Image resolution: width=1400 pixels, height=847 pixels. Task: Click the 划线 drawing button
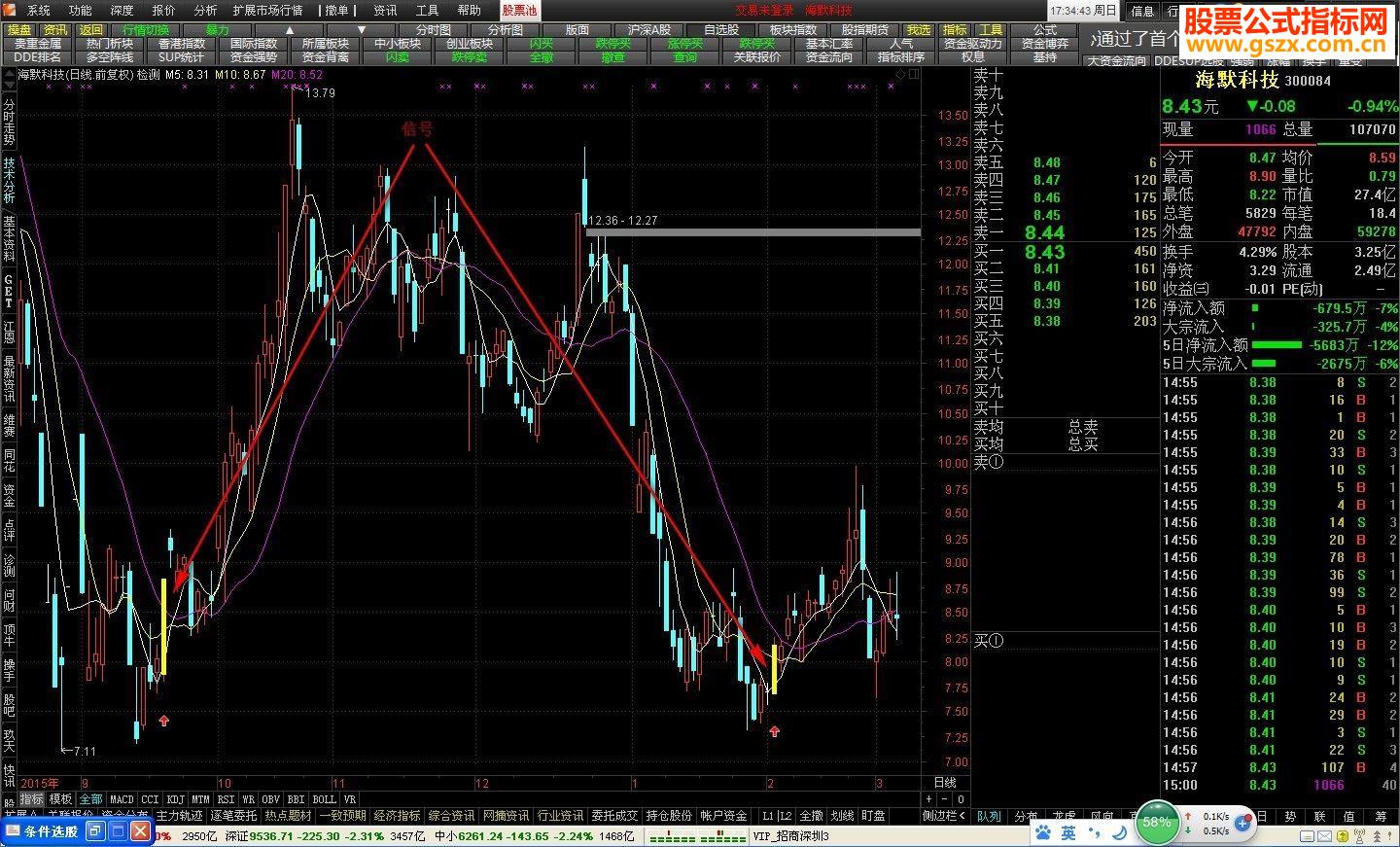pyautogui.click(x=842, y=816)
